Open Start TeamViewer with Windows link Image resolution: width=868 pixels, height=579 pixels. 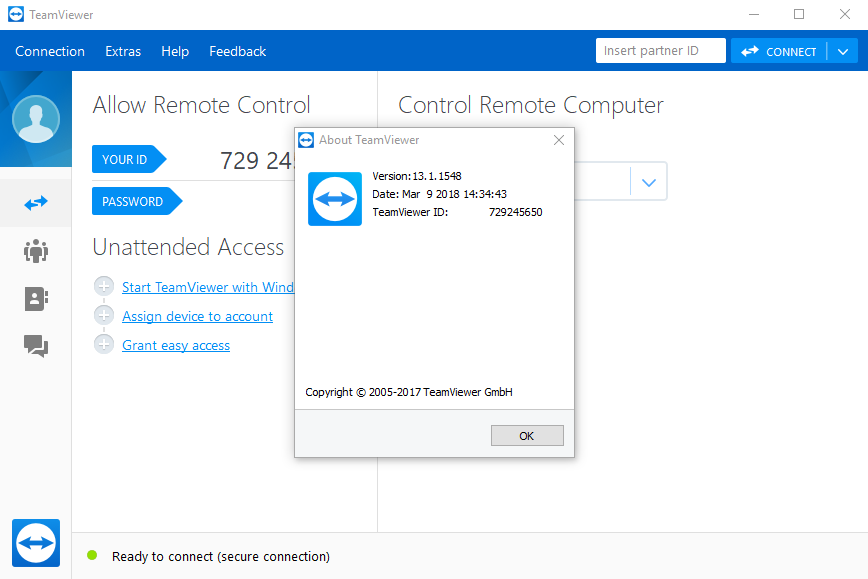pyautogui.click(x=208, y=287)
